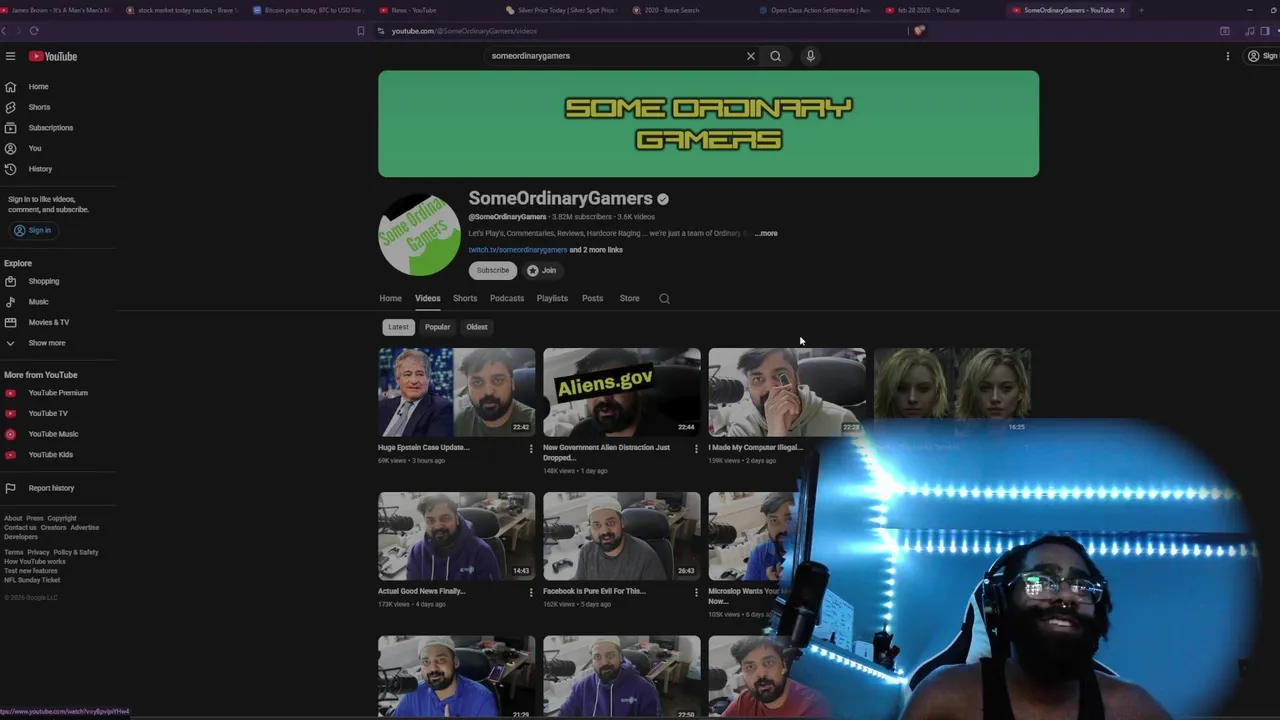This screenshot has width=1280, height=720.
Task: Open options menu for Actual Good News Finally video
Action: click(531, 593)
